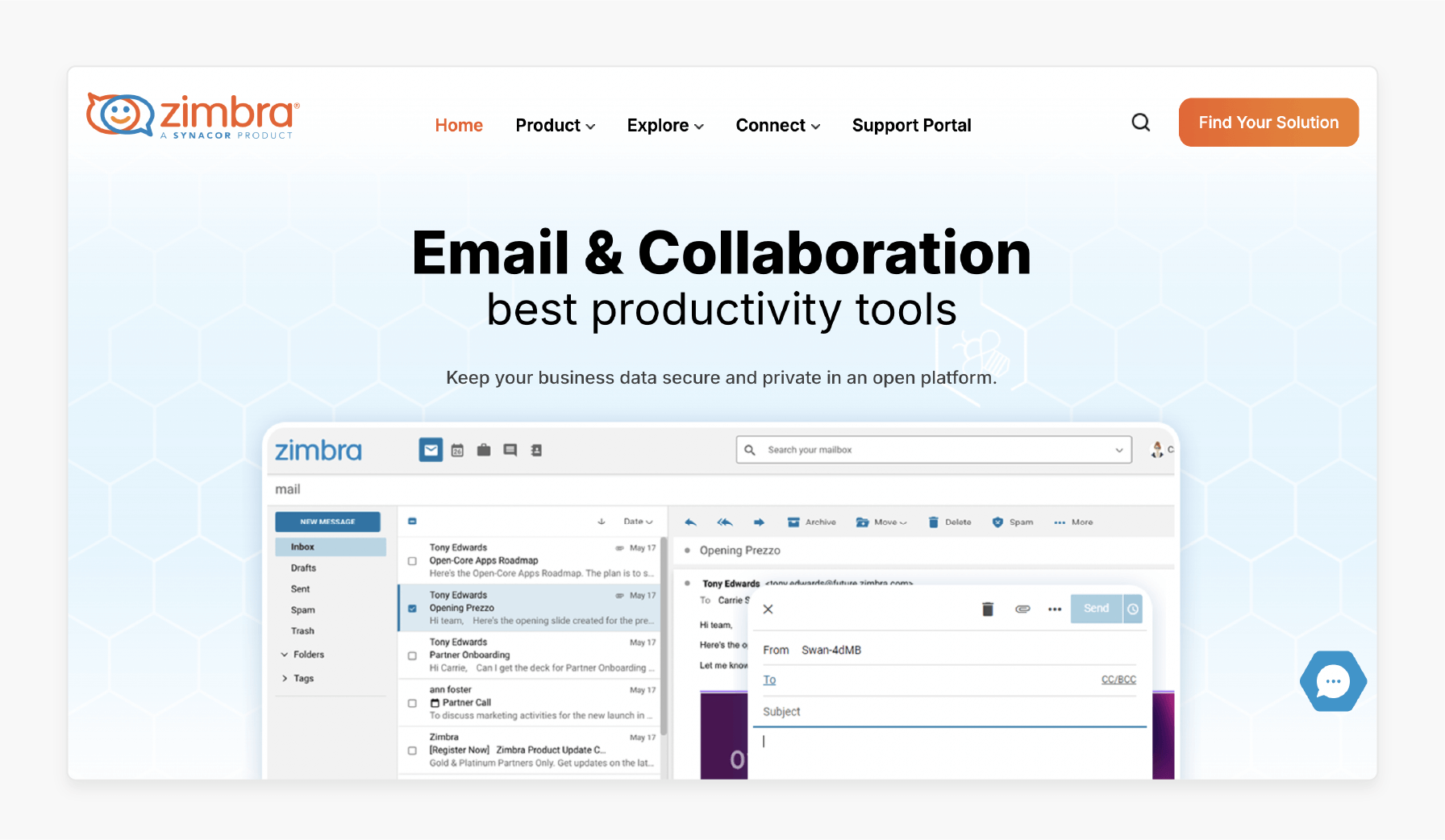The image size is (1445, 840).
Task: Open the Chat icon in the app toolbar
Action: coord(510,450)
